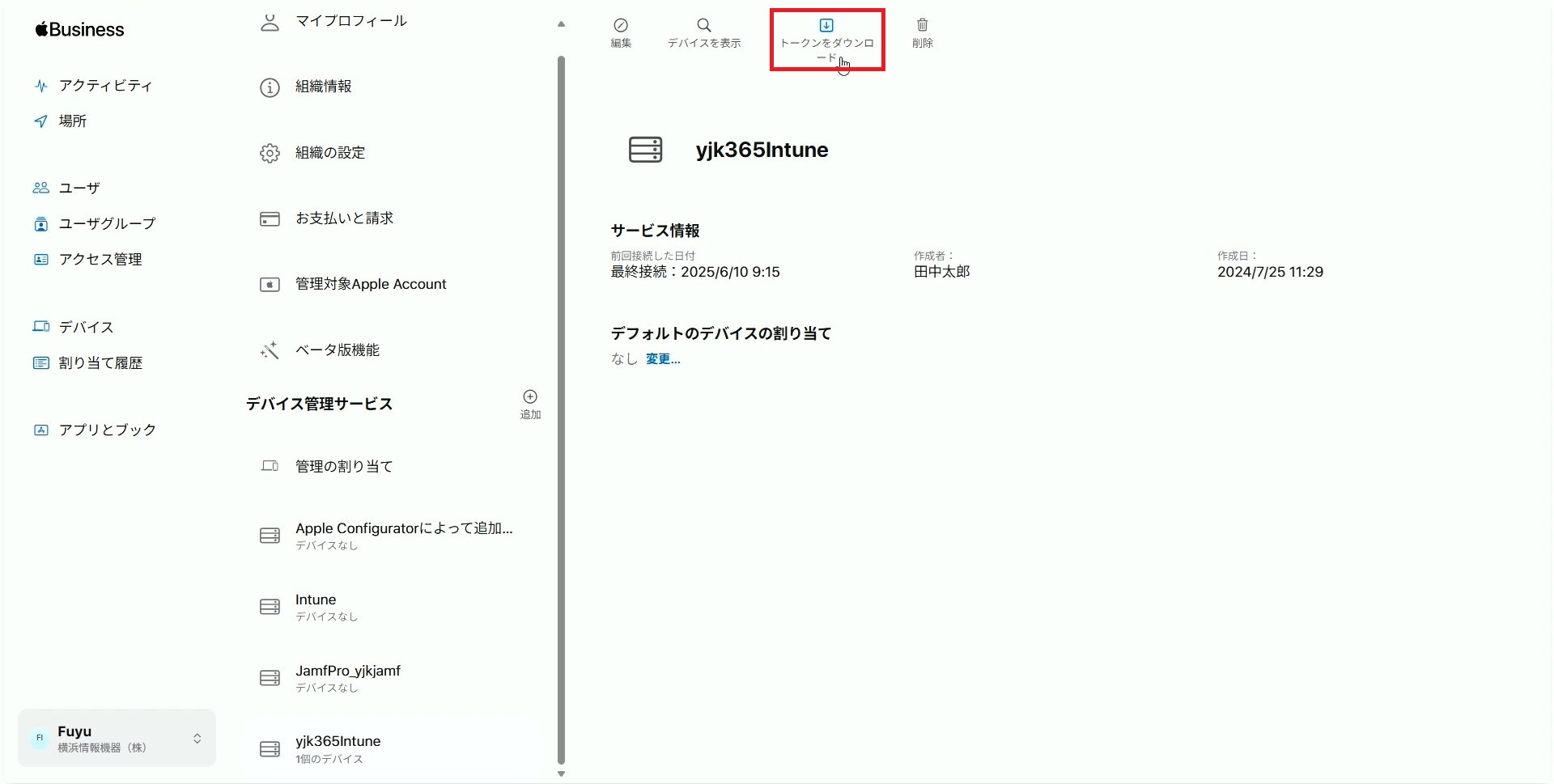Click the デバイスを表示 magnifier icon
The height and width of the screenshot is (784, 1554).
click(704, 25)
